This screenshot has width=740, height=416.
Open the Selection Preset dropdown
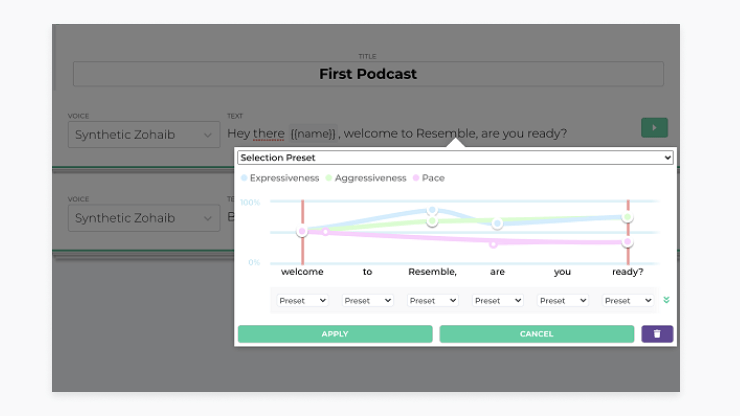click(455, 158)
